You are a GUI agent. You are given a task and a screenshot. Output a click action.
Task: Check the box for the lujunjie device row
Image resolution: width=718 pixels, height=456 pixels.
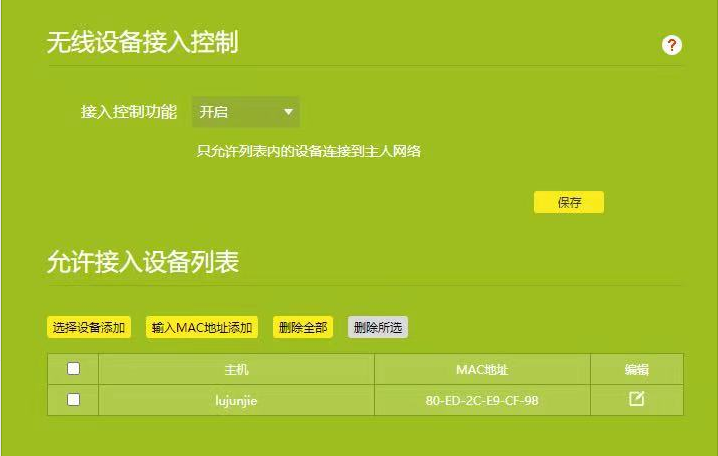tap(73, 399)
